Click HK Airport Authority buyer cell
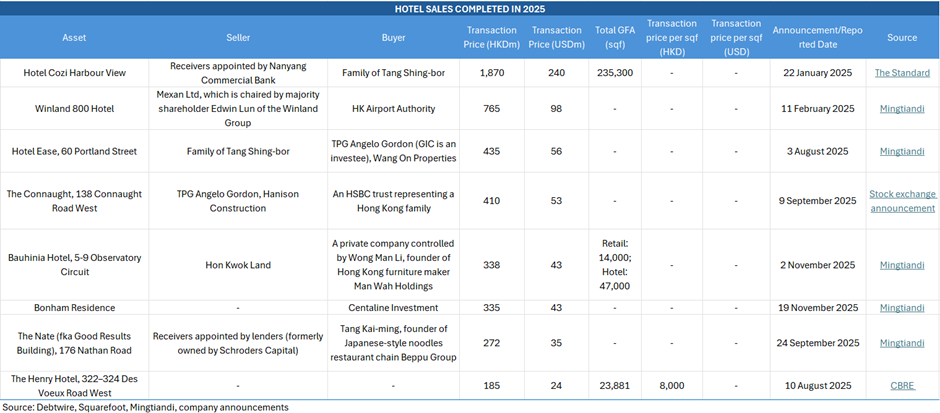Image resolution: width=940 pixels, height=413 pixels. coord(393,108)
